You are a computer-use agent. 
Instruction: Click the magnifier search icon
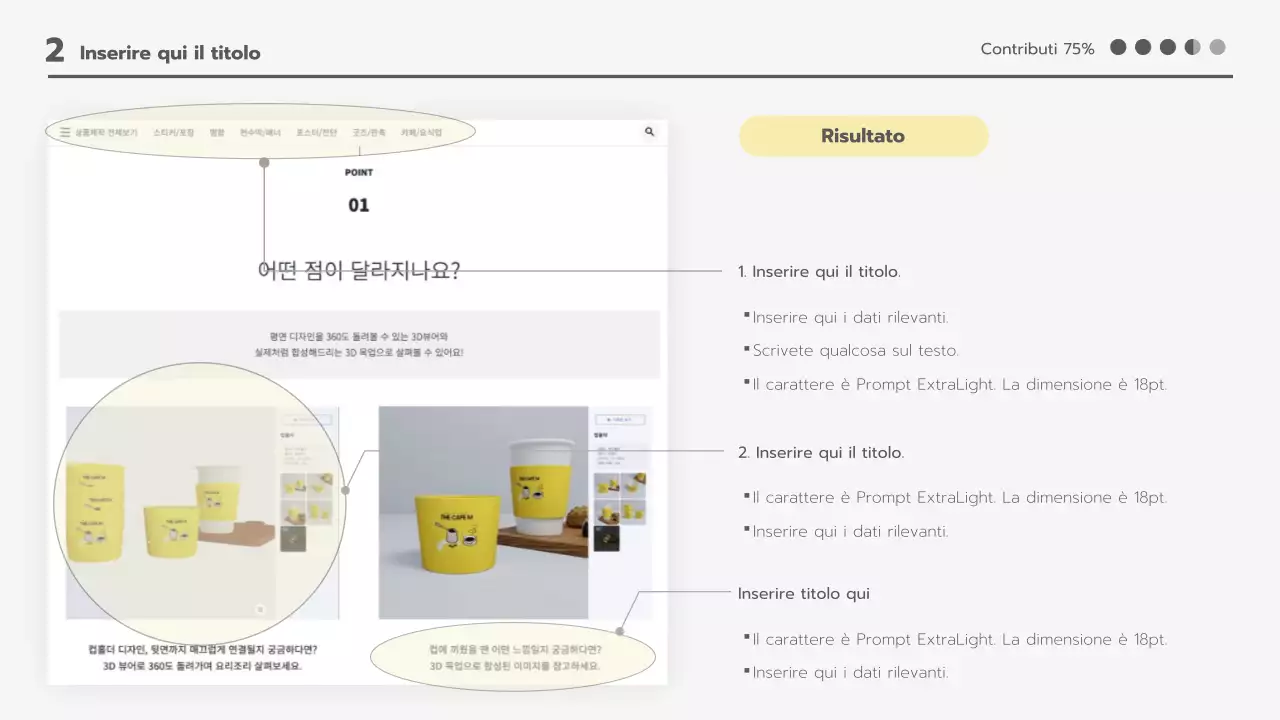[x=649, y=132]
